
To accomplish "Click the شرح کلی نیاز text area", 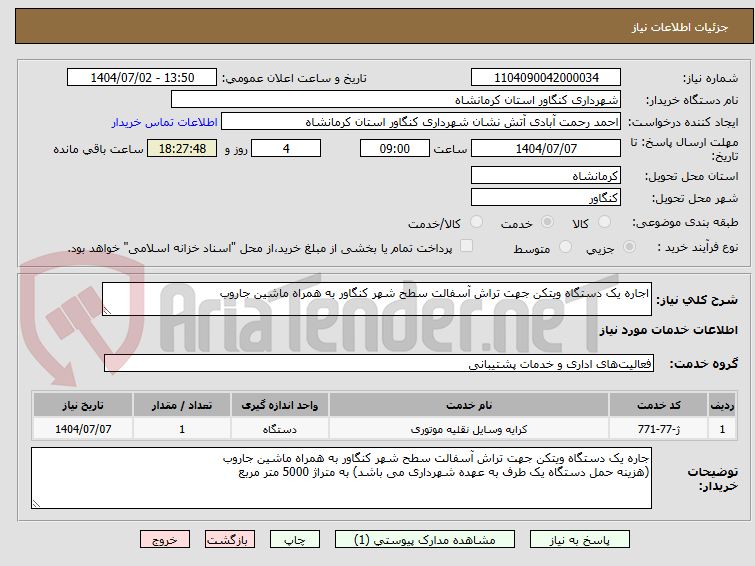I will tap(377, 299).
